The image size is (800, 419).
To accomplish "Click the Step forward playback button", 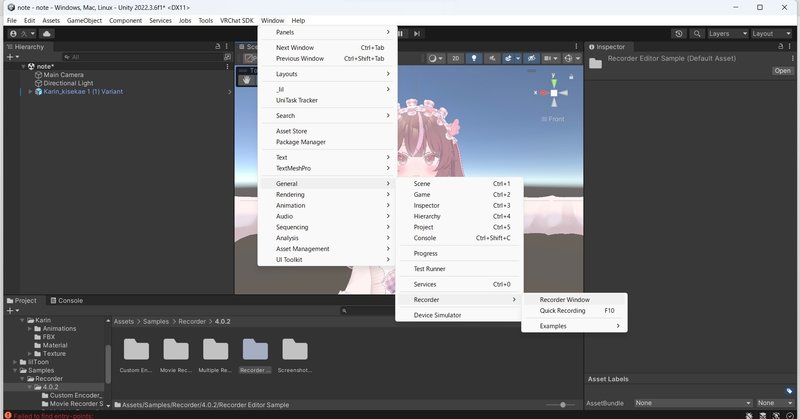I will pos(417,34).
